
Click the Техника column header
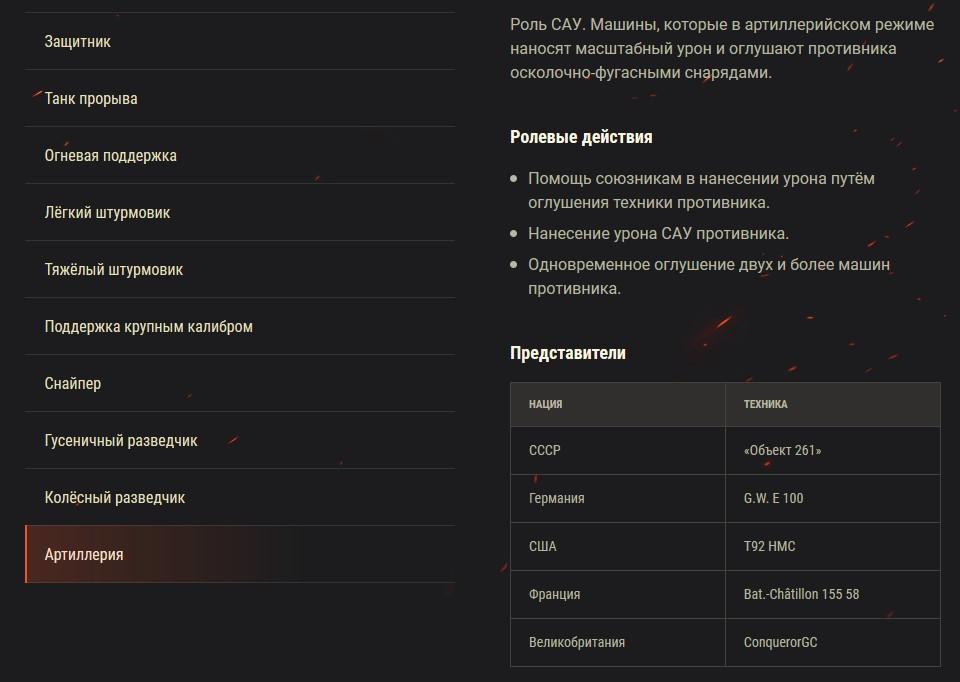[x=765, y=405]
